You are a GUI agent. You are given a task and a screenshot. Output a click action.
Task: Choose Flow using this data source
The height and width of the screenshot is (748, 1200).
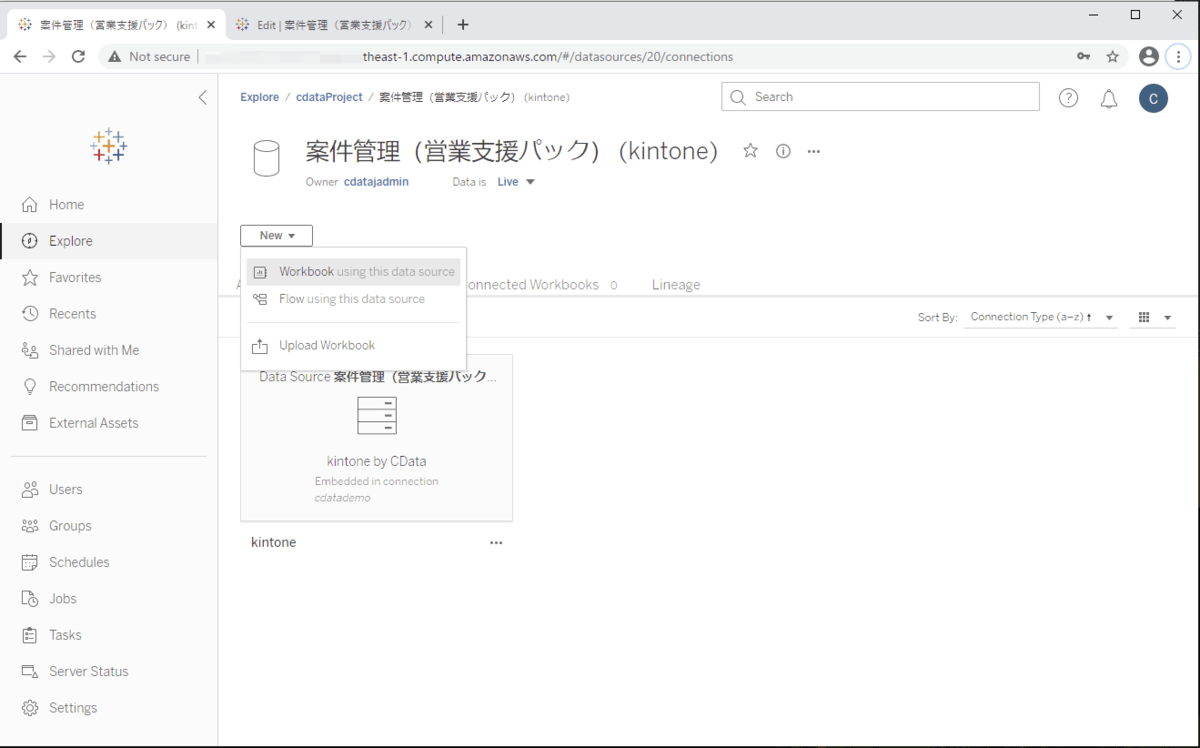[x=353, y=299]
